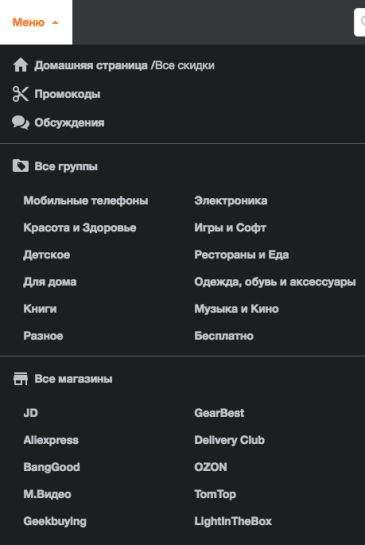Click the scissors icon for Промокоды
Viewport: 365px width, 545px height.
pos(21,94)
